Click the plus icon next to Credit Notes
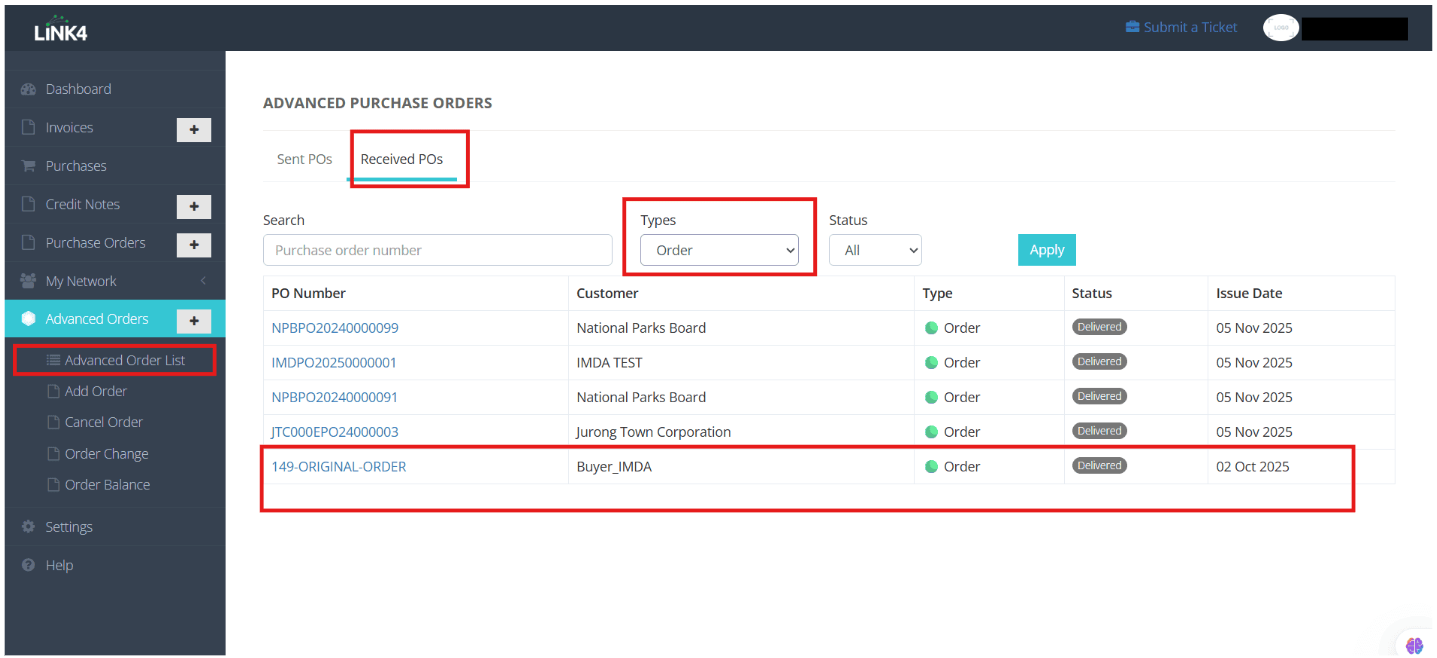The height and width of the screenshot is (658, 1437). tap(193, 206)
